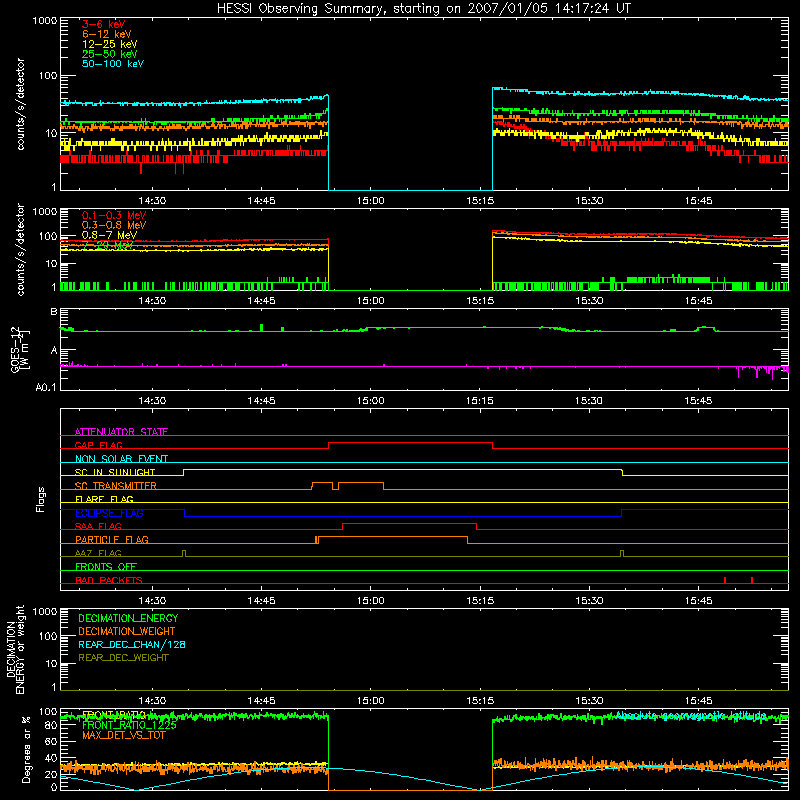Image resolution: width=800 pixels, height=800 pixels.
Task: Click the DECIMATION_WEIGHT legend label
Action: (127, 631)
